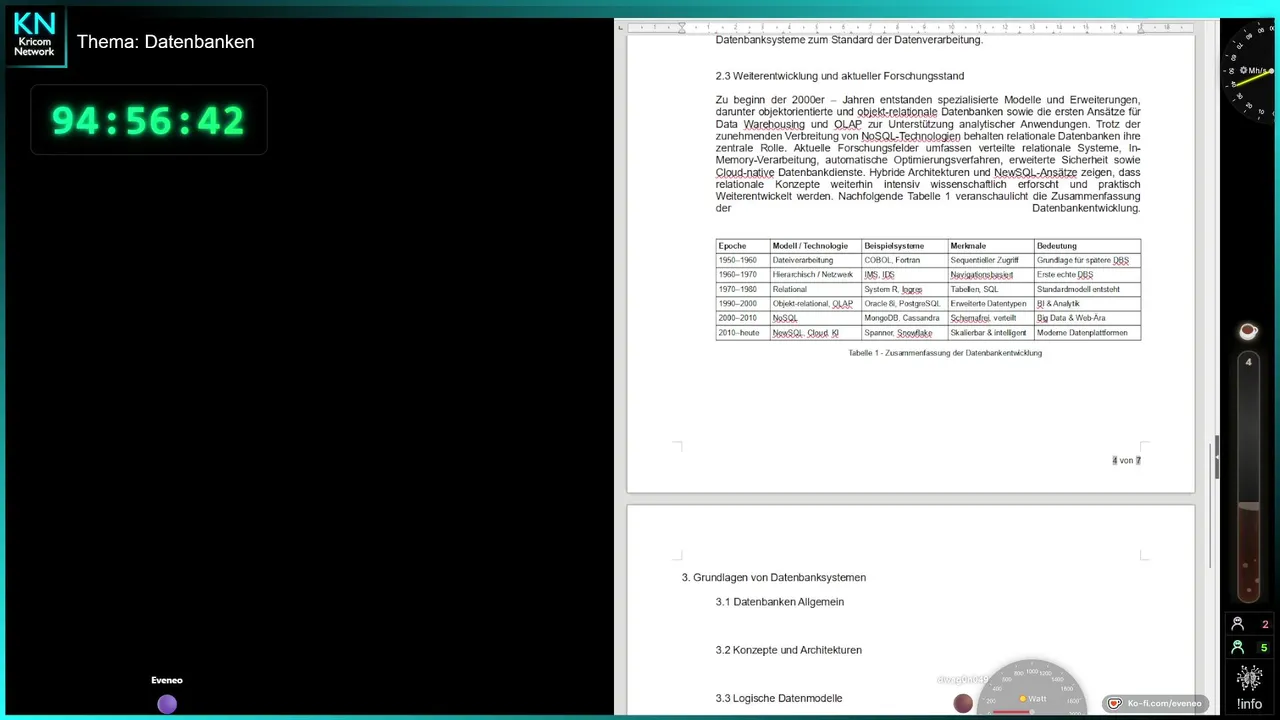
Task: Click table header cell 'Epoche'
Action: (x=743, y=246)
